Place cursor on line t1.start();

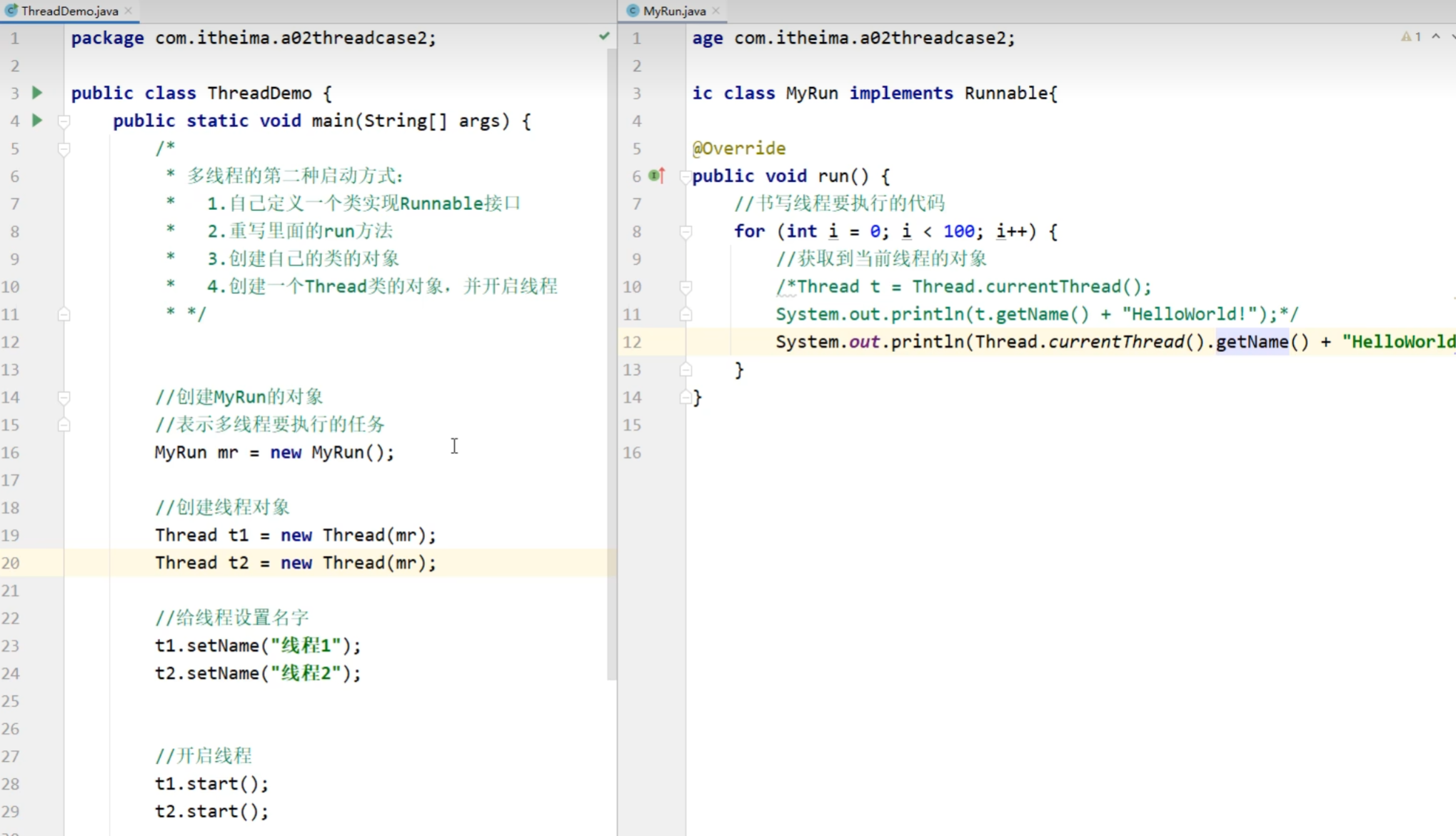[x=211, y=784]
